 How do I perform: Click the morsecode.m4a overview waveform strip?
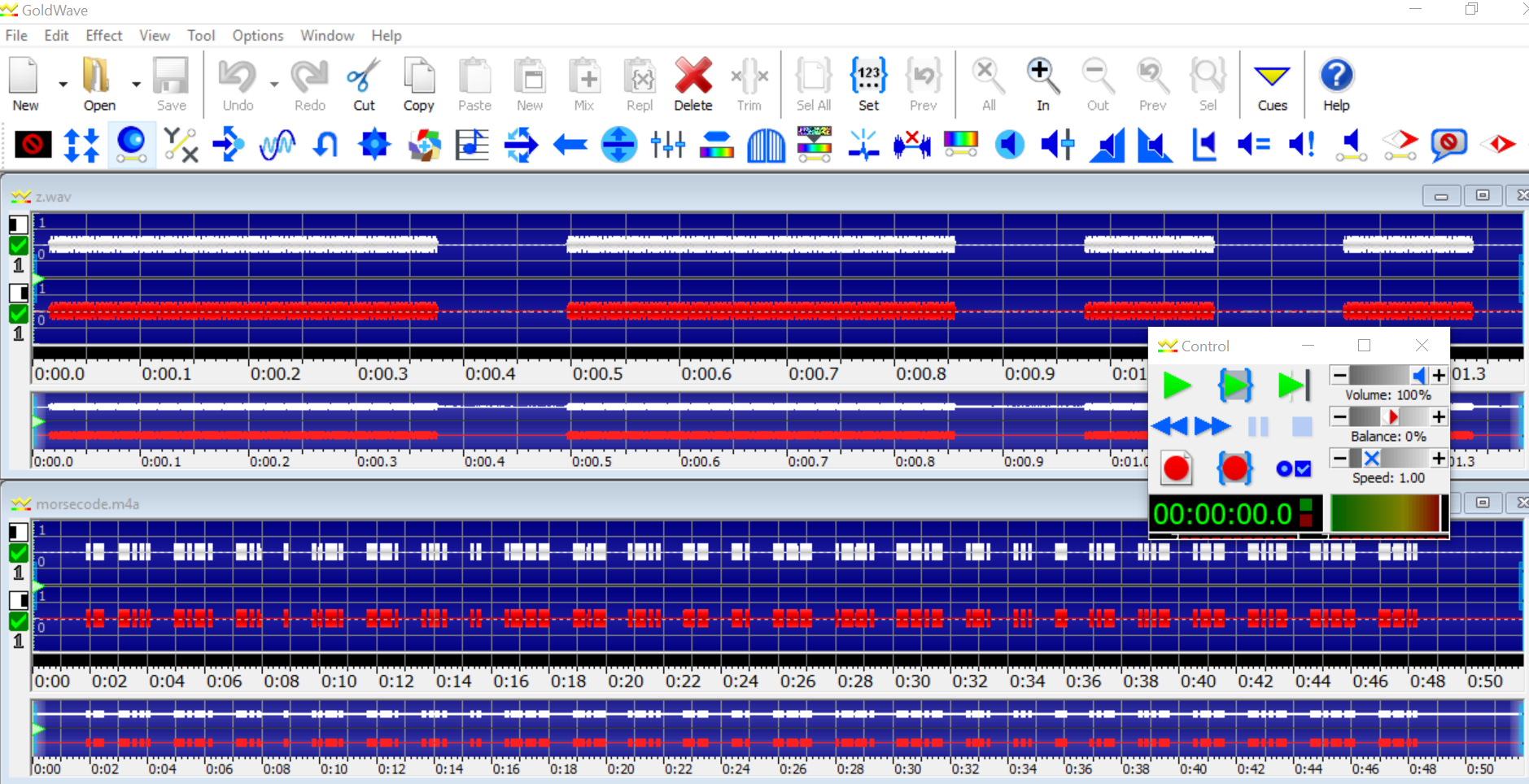pyautogui.click(x=777, y=728)
